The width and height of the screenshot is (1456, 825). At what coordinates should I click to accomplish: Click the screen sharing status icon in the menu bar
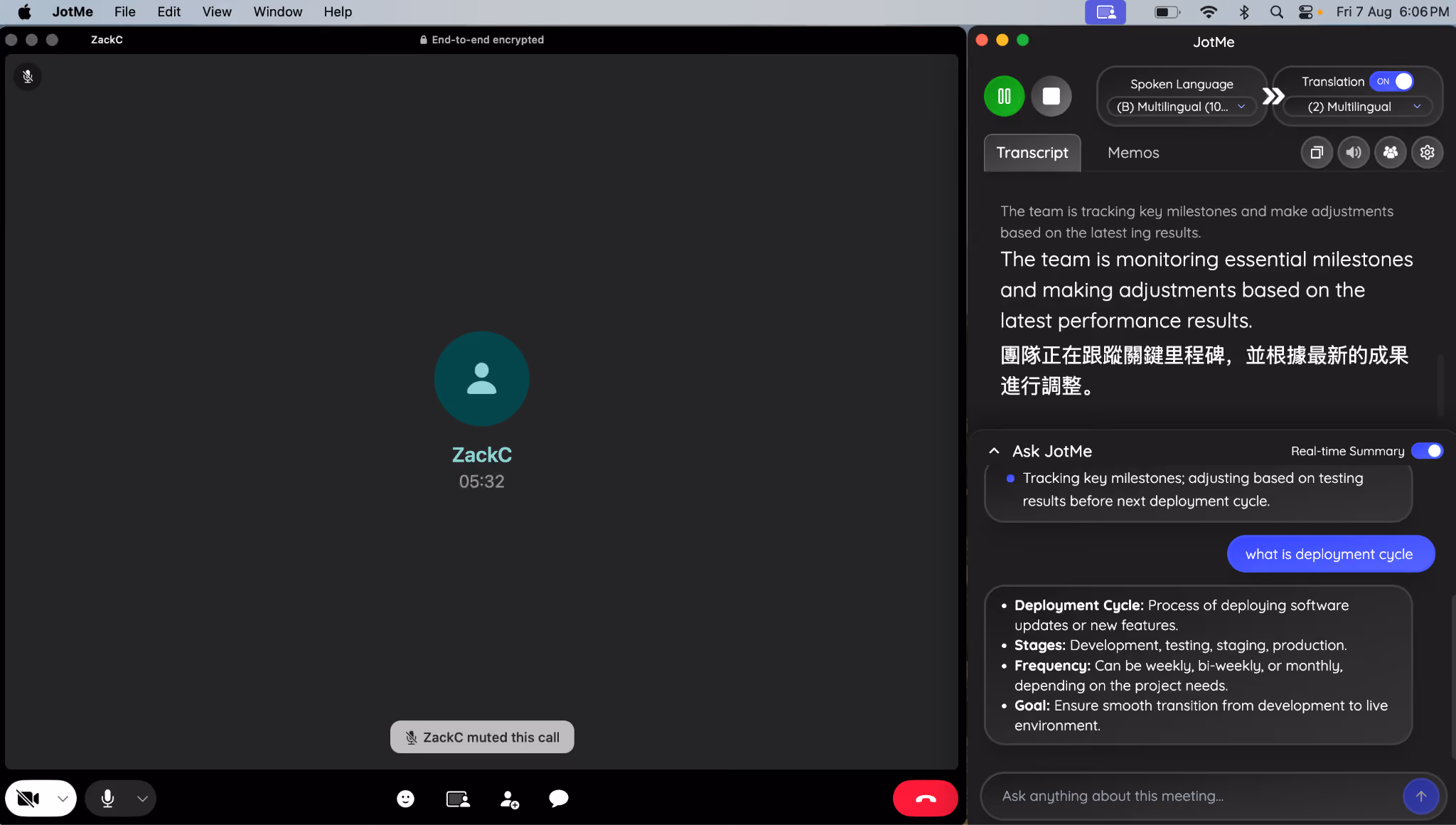pos(1106,12)
